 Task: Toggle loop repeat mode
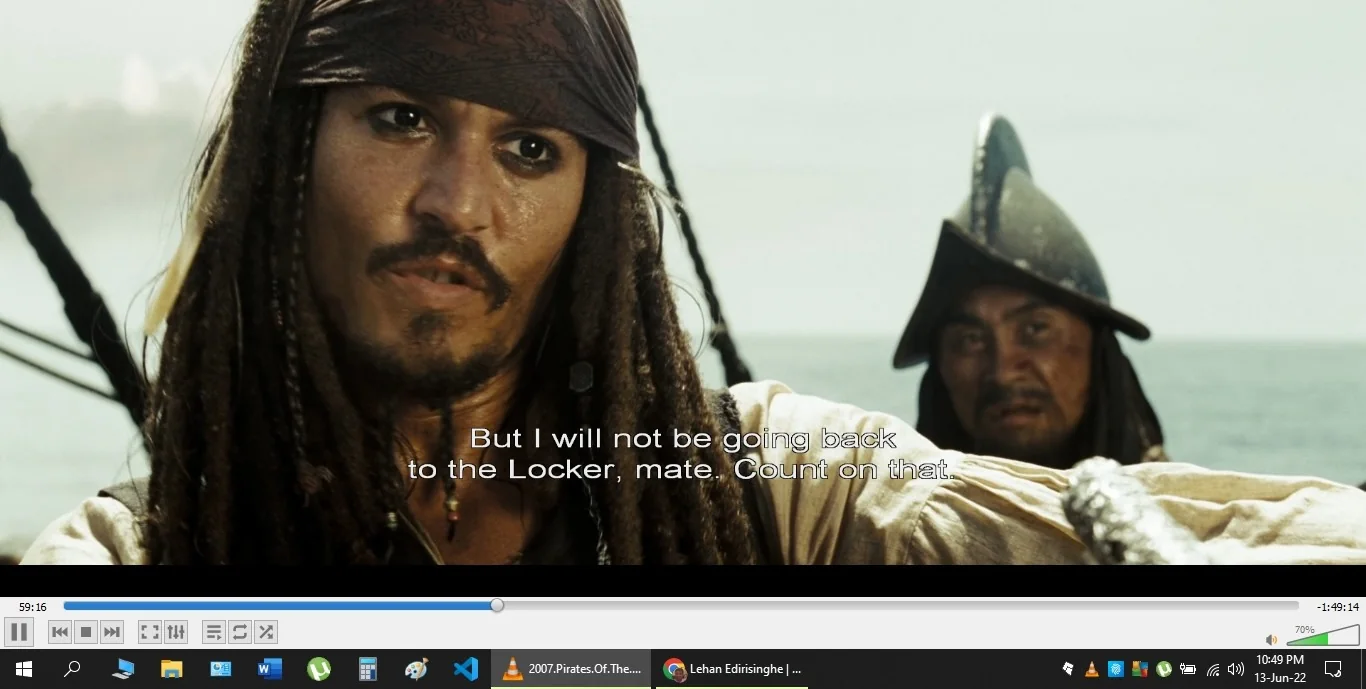[x=239, y=632]
